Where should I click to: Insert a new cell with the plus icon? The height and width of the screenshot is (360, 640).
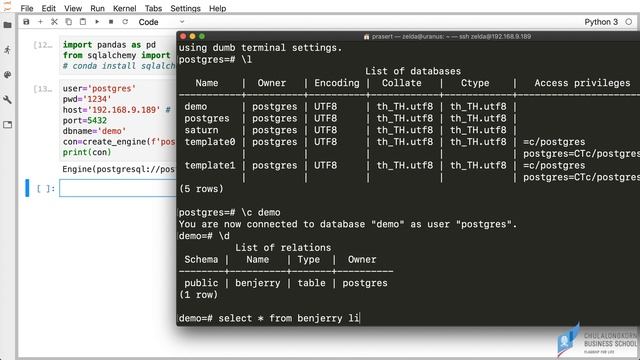coord(40,22)
